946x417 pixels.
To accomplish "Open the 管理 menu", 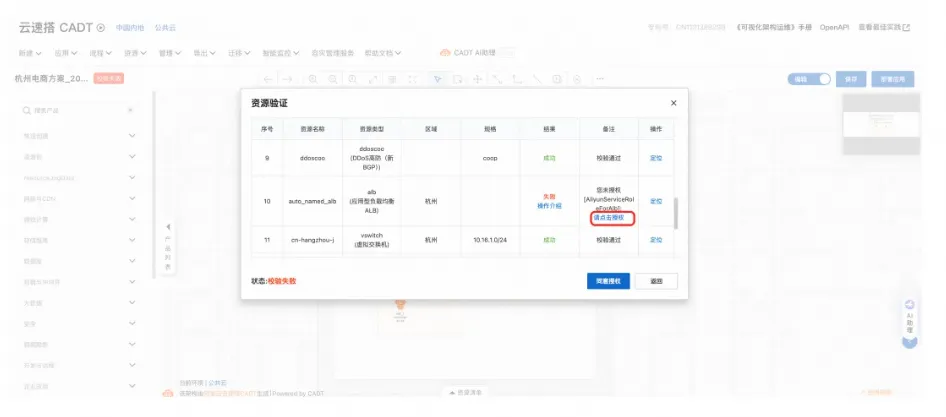I will coord(170,53).
